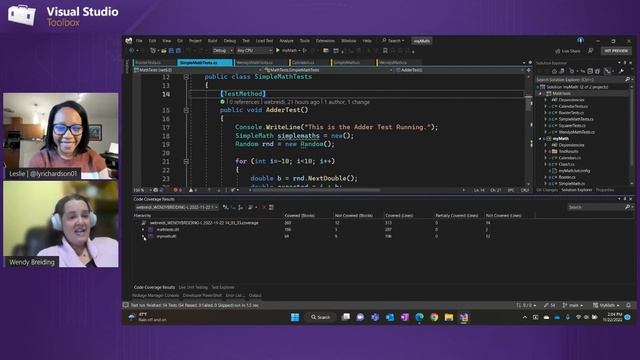The height and width of the screenshot is (360, 640).
Task: Click the red delete results icon in Code Coverage
Action: tap(264, 207)
